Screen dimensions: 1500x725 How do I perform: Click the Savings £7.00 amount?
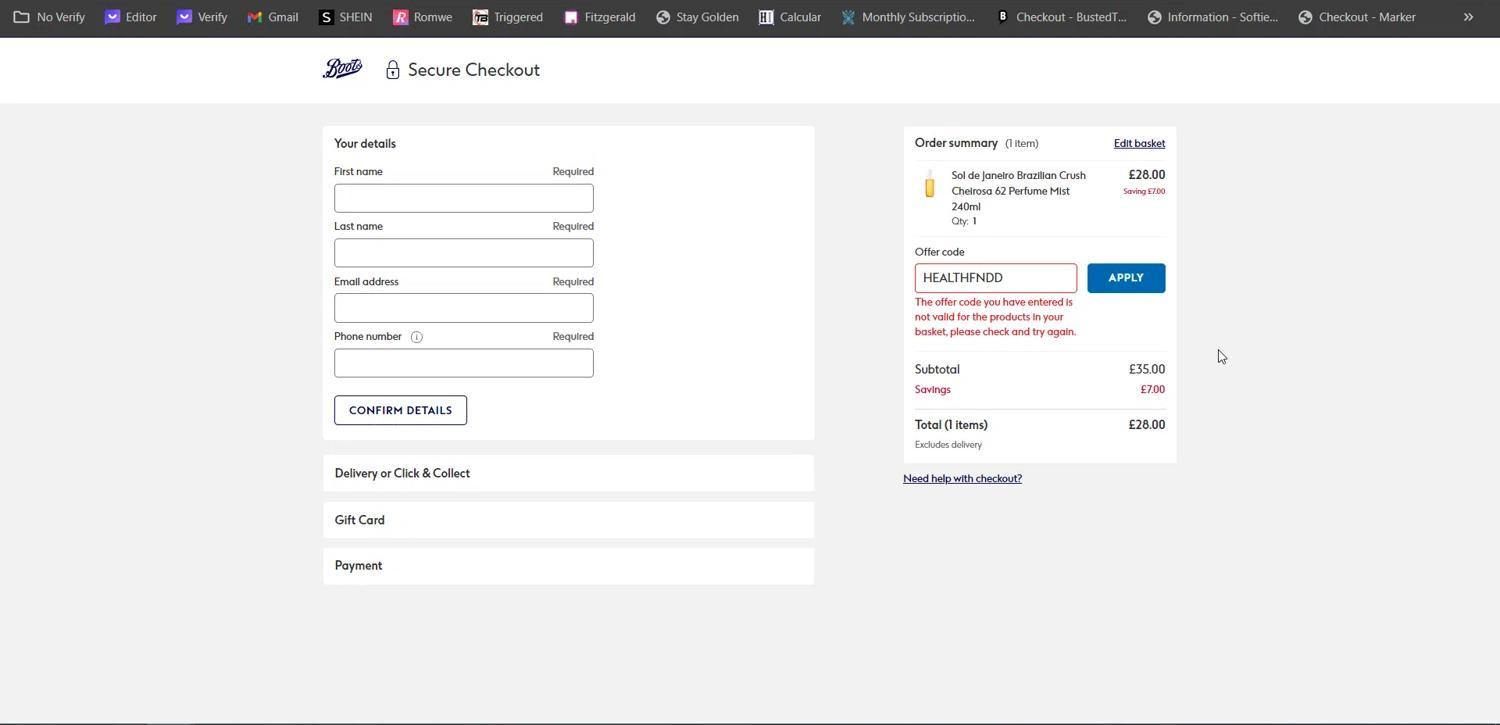point(1153,389)
